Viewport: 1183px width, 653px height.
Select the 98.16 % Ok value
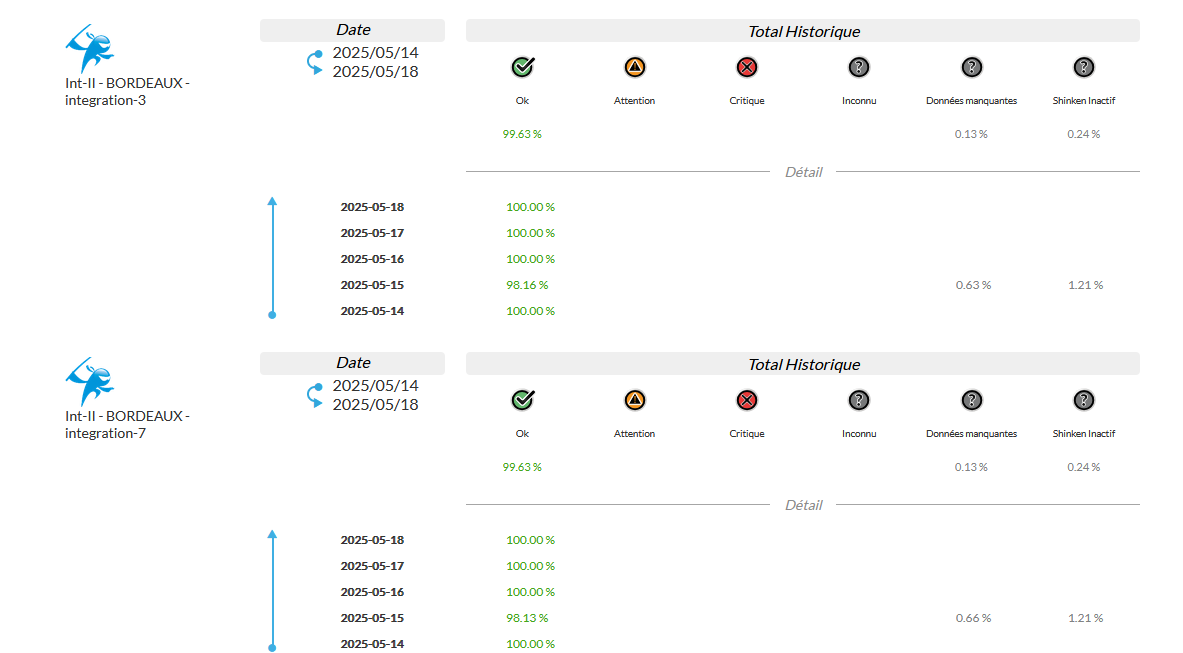527,285
